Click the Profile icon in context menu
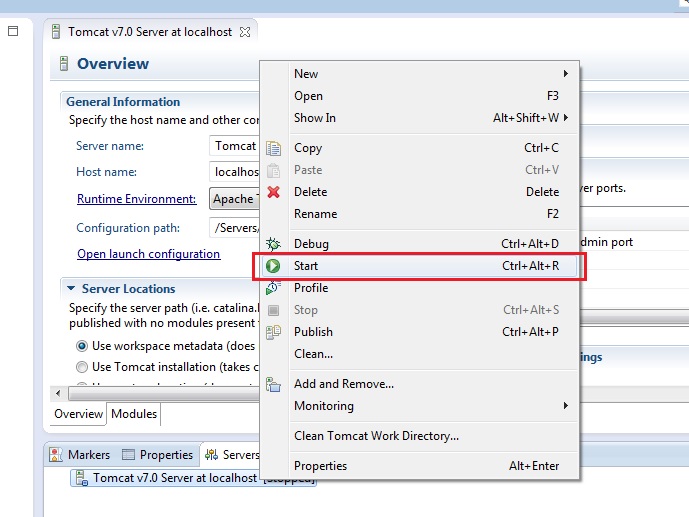 pos(273,288)
